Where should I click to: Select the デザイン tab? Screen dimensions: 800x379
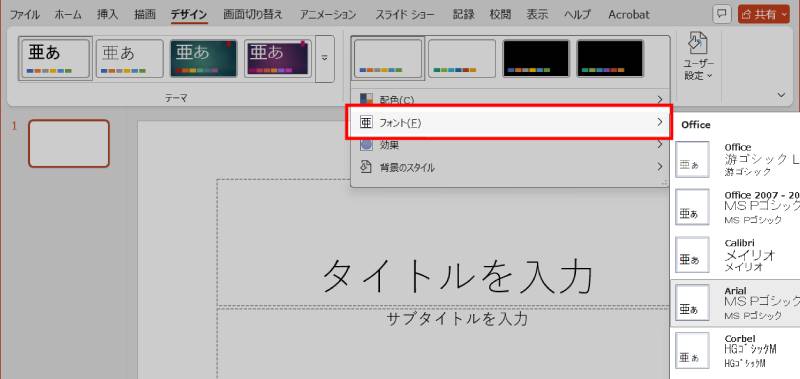tap(189, 14)
